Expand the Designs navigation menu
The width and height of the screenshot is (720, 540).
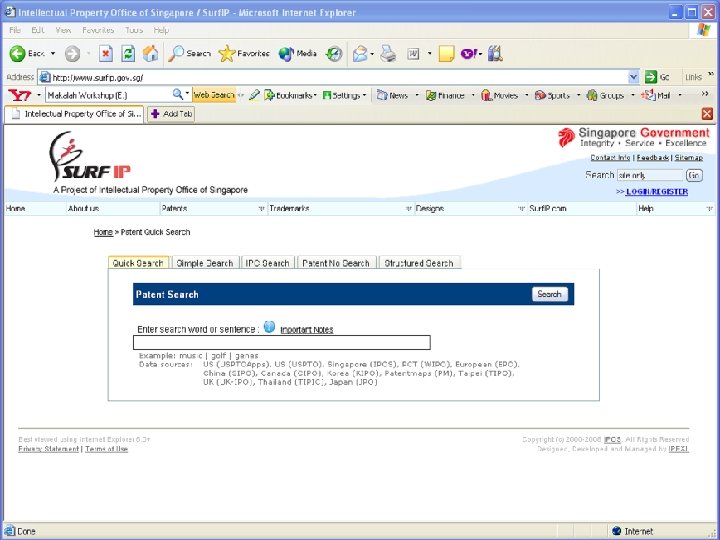pyautogui.click(x=521, y=208)
